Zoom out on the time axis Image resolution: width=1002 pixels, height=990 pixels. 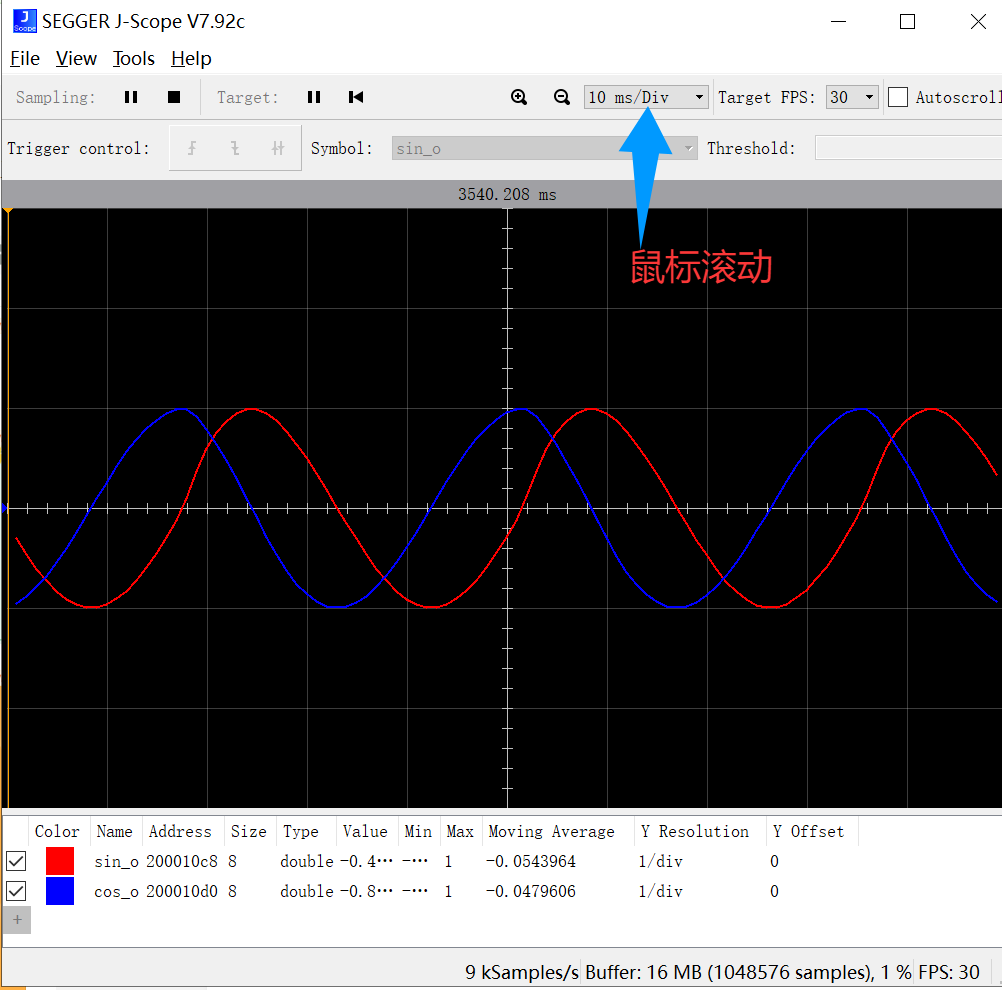pos(562,97)
